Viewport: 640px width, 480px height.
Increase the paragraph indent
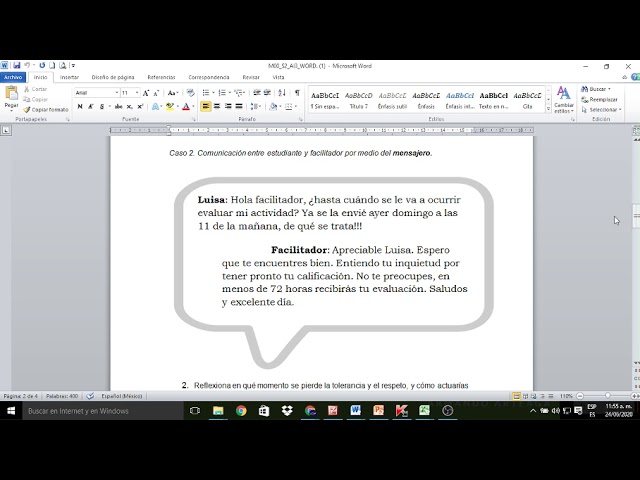tap(267, 93)
